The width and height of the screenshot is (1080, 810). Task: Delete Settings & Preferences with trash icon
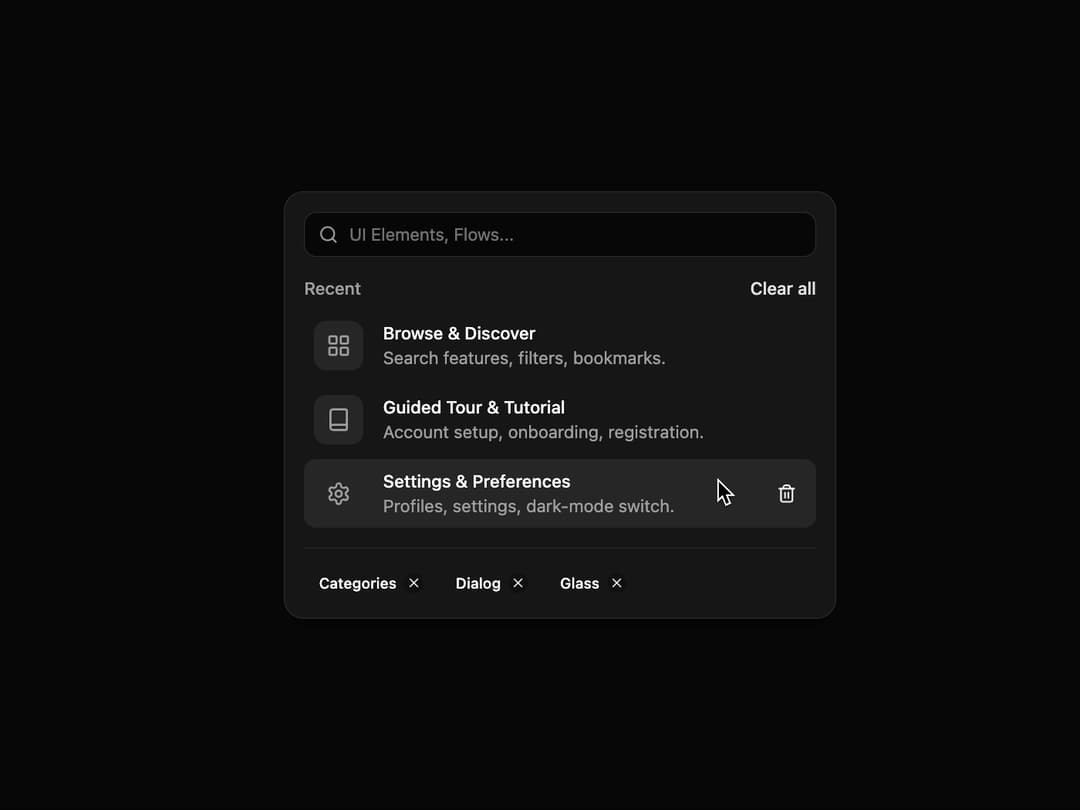787,494
